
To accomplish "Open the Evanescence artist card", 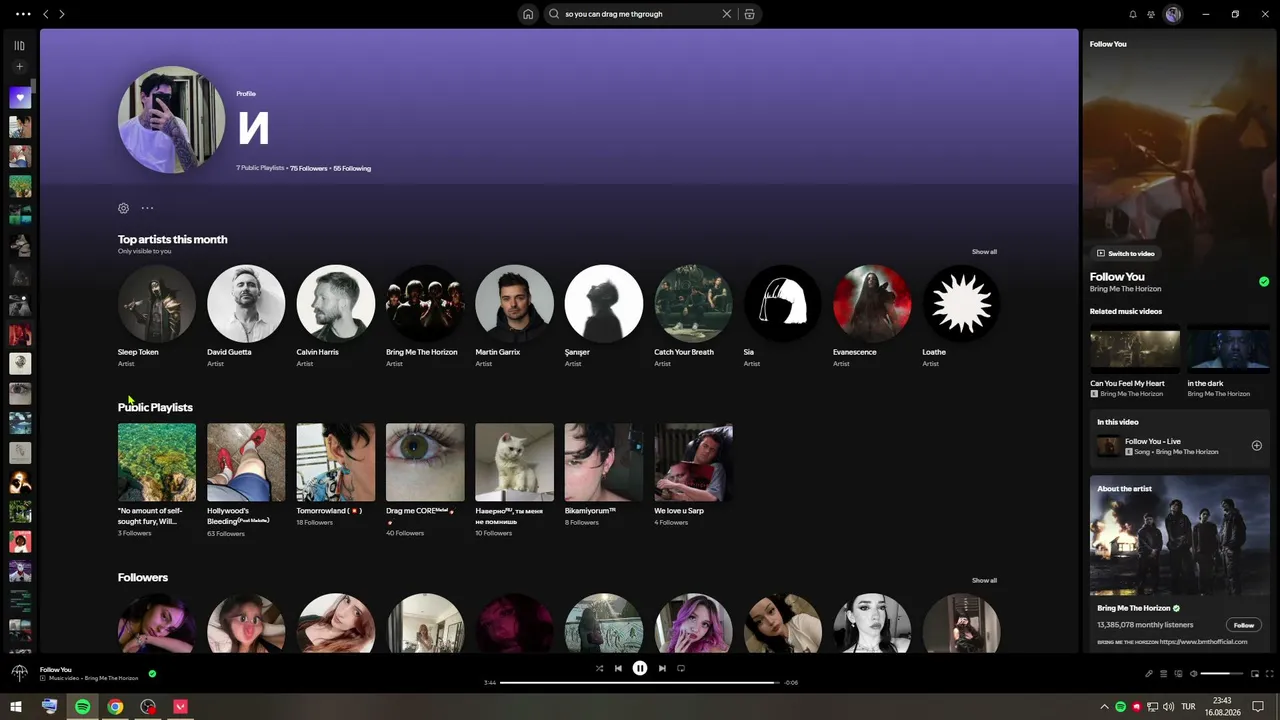I will (872, 317).
